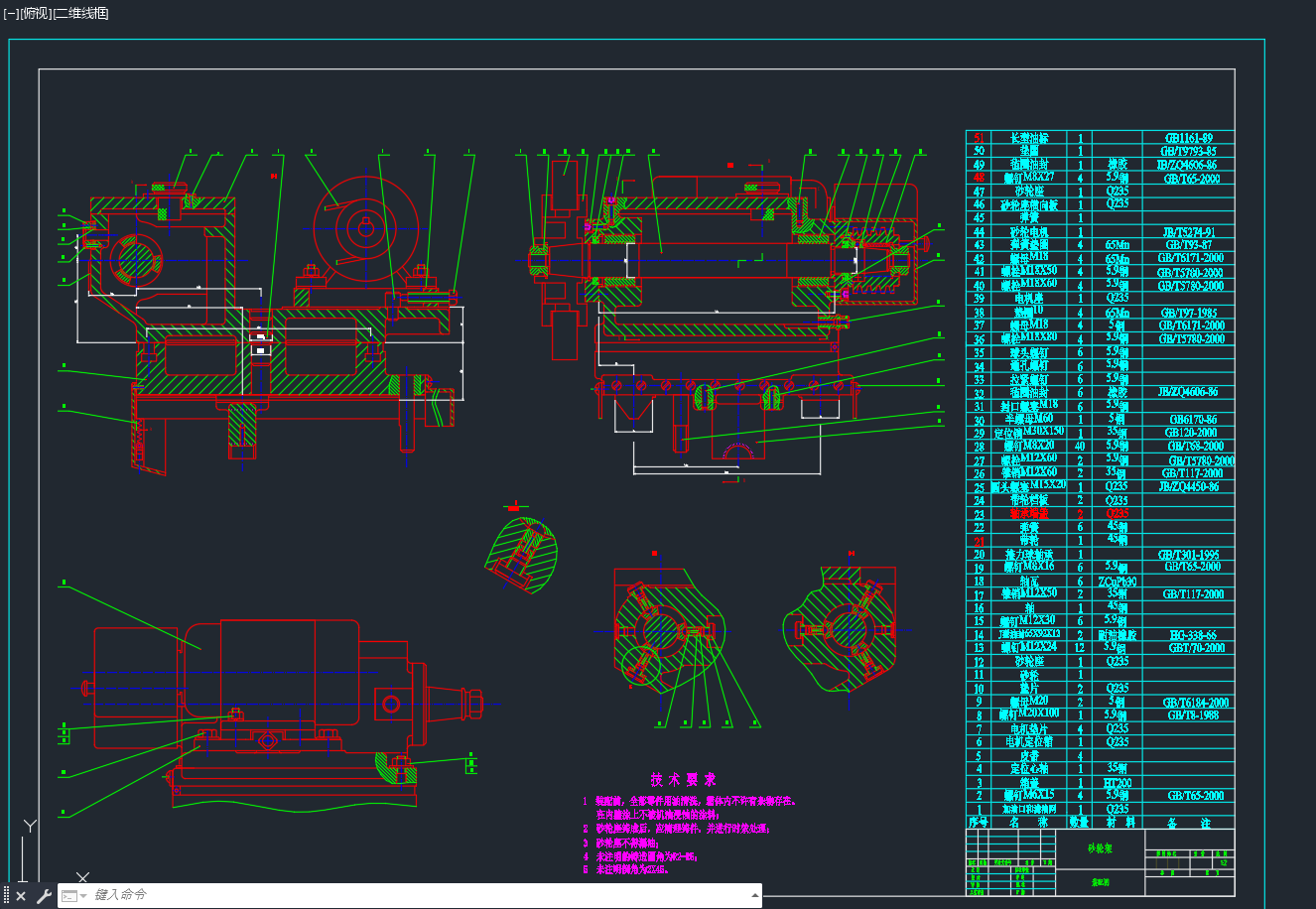Select part name 电机定位销 in row 6
1316x909 pixels.
[x=1029, y=742]
